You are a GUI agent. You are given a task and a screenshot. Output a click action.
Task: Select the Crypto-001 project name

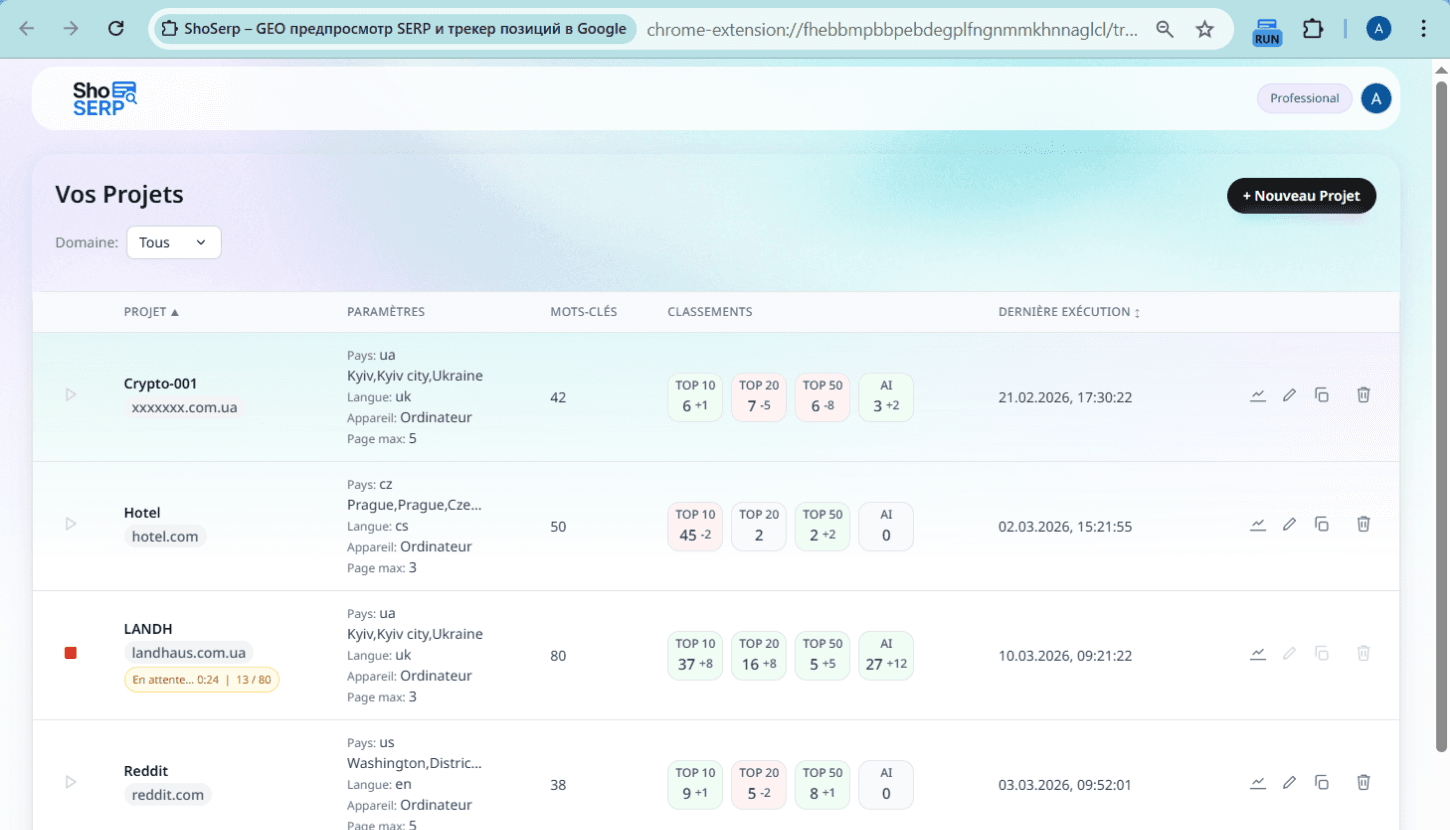[x=160, y=384]
